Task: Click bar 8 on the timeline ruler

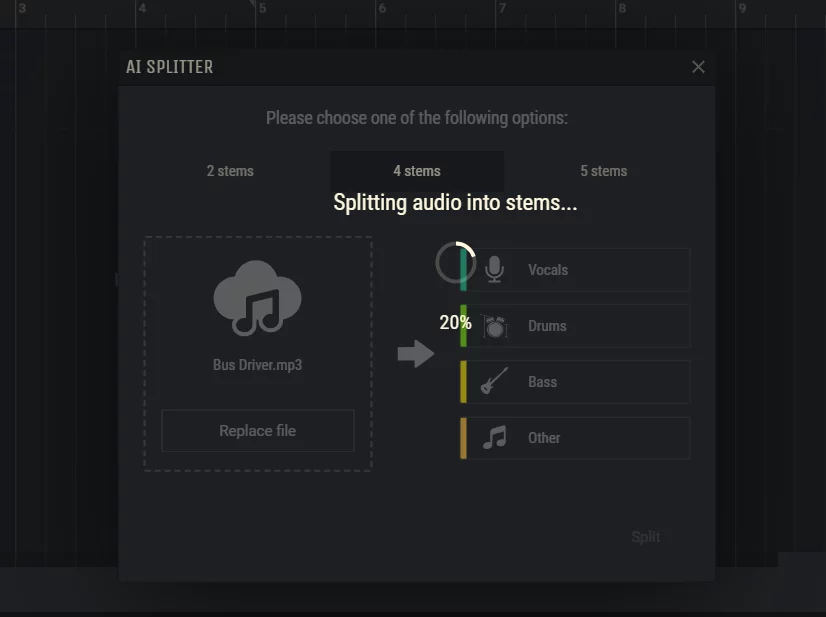Action: pos(622,9)
